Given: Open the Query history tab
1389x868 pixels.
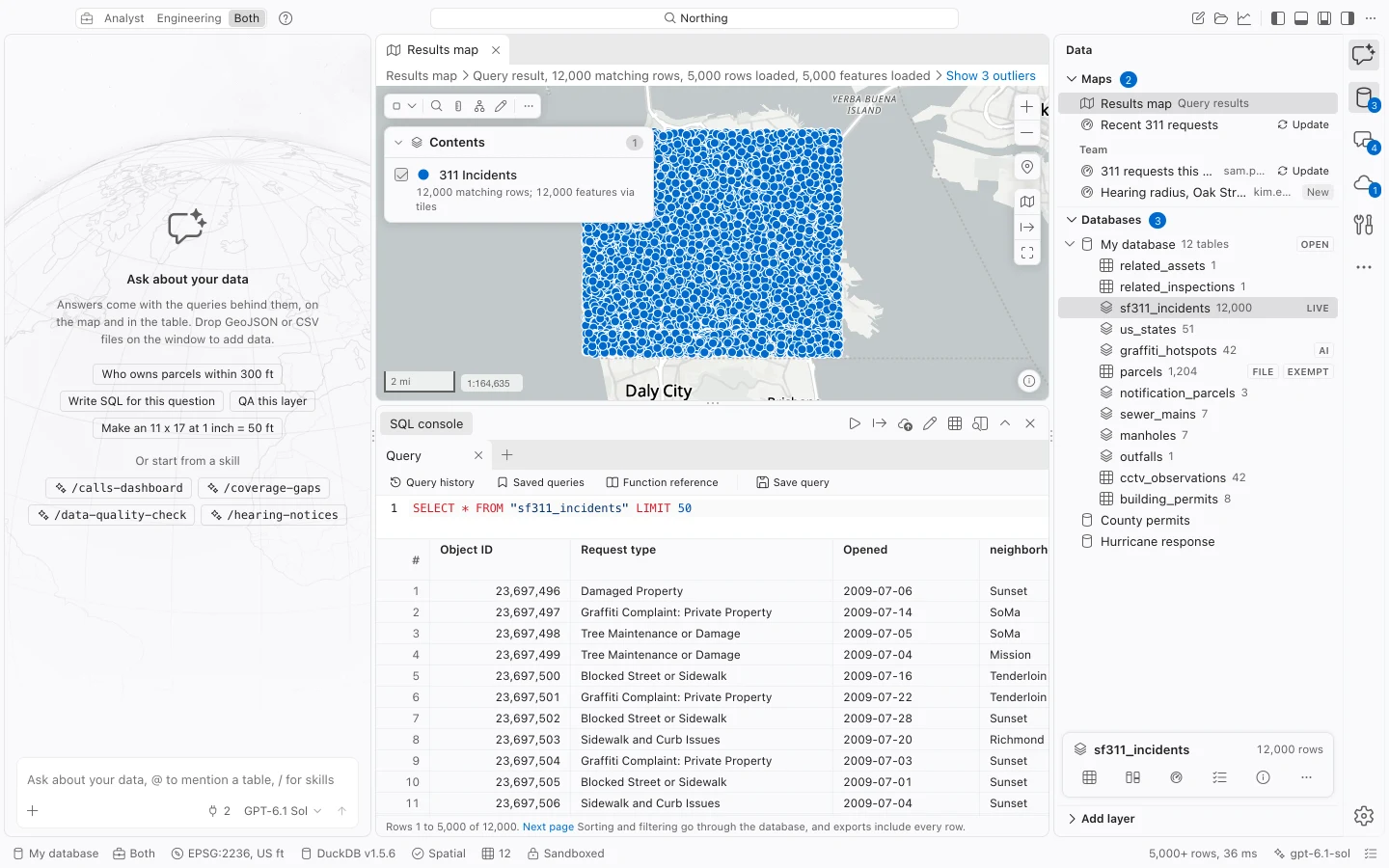Looking at the screenshot, I should (x=432, y=482).
